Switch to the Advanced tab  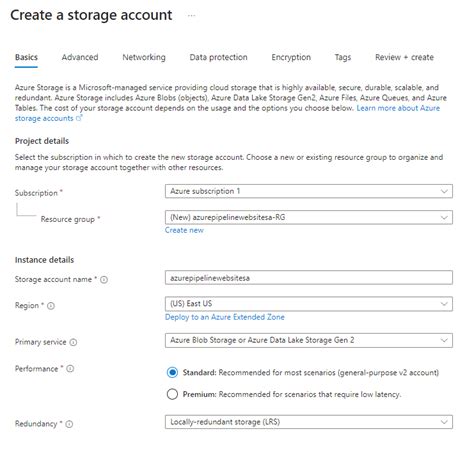80,57
